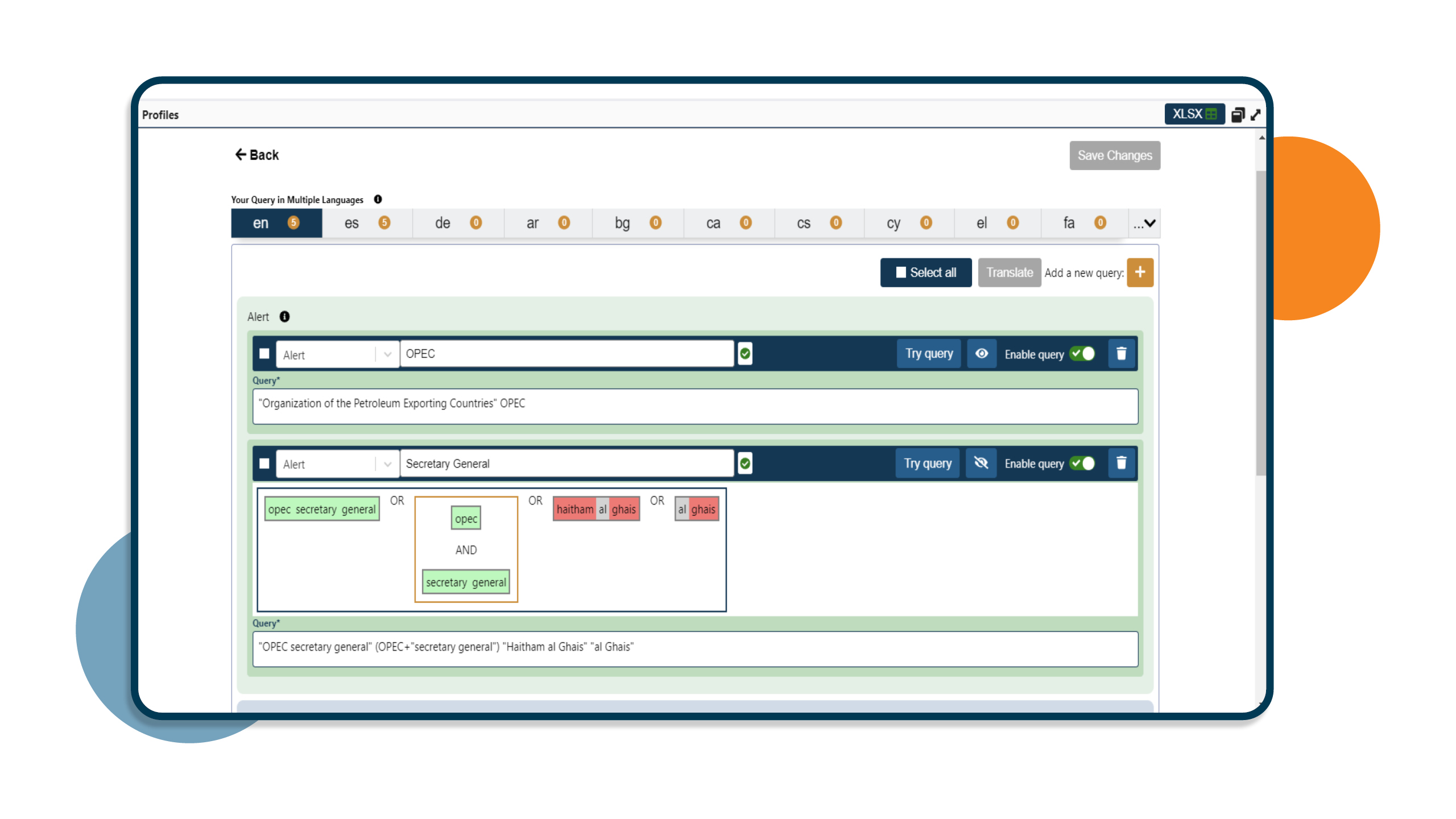1456x819 pixels.
Task: Click the duplicate windows icon
Action: click(1238, 115)
